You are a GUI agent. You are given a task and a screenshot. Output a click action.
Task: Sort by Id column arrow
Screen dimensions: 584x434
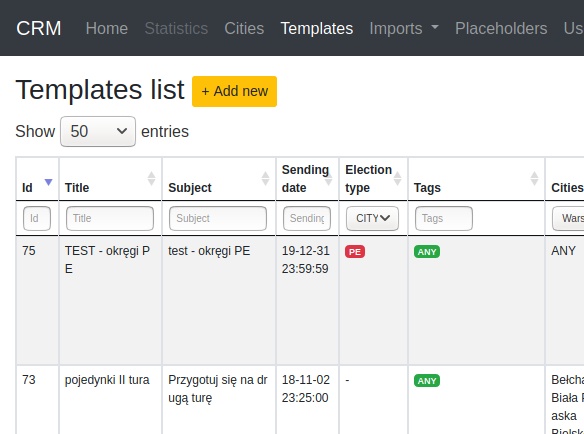point(48,182)
